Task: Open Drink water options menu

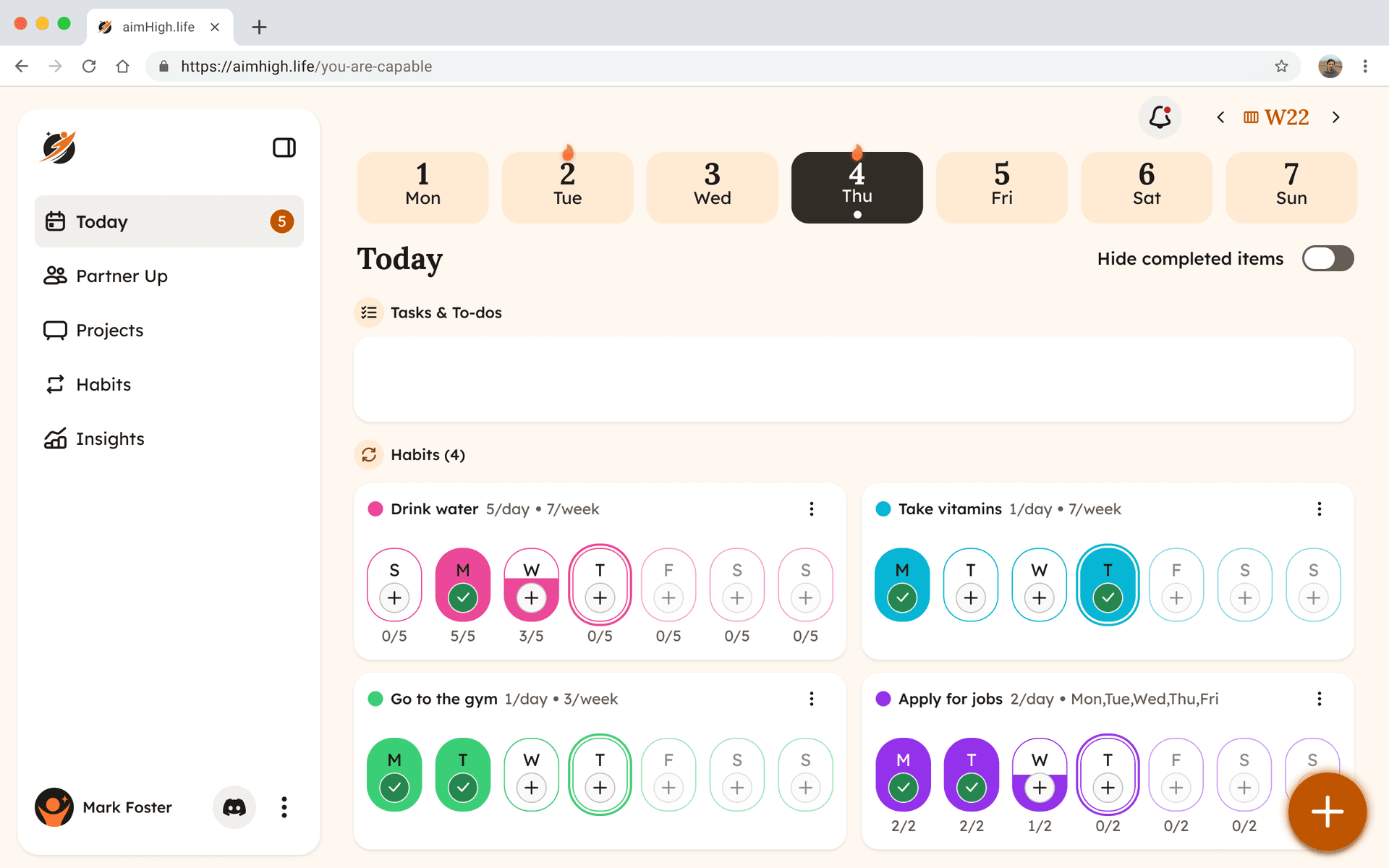Action: [812, 509]
